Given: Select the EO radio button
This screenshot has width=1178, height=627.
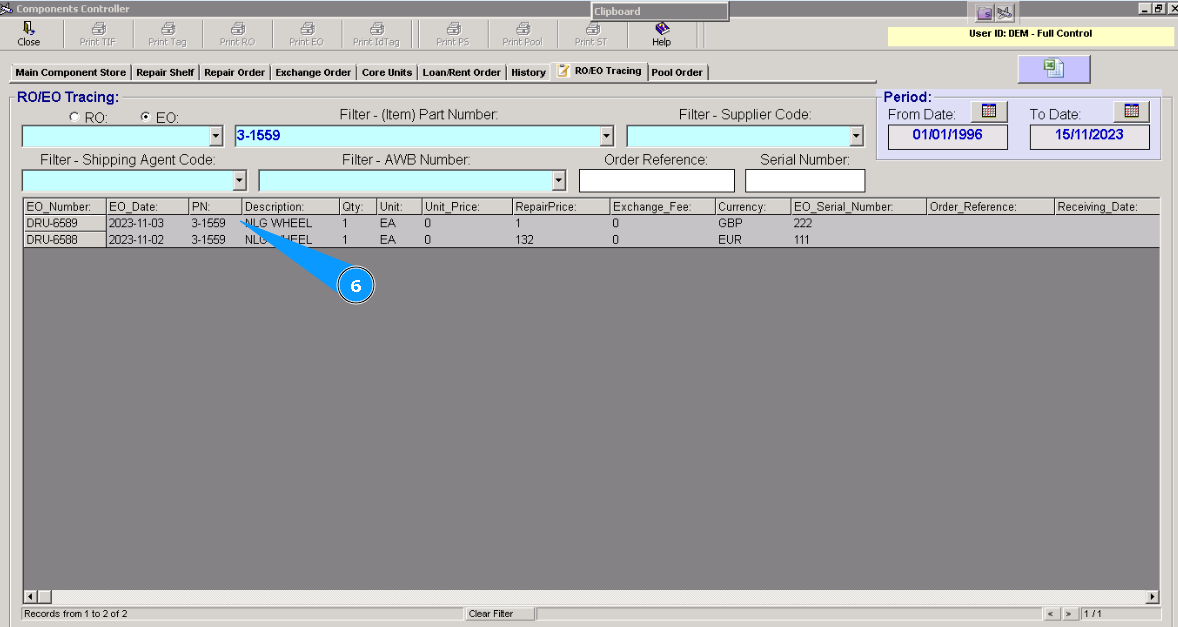Looking at the screenshot, I should 146,117.
